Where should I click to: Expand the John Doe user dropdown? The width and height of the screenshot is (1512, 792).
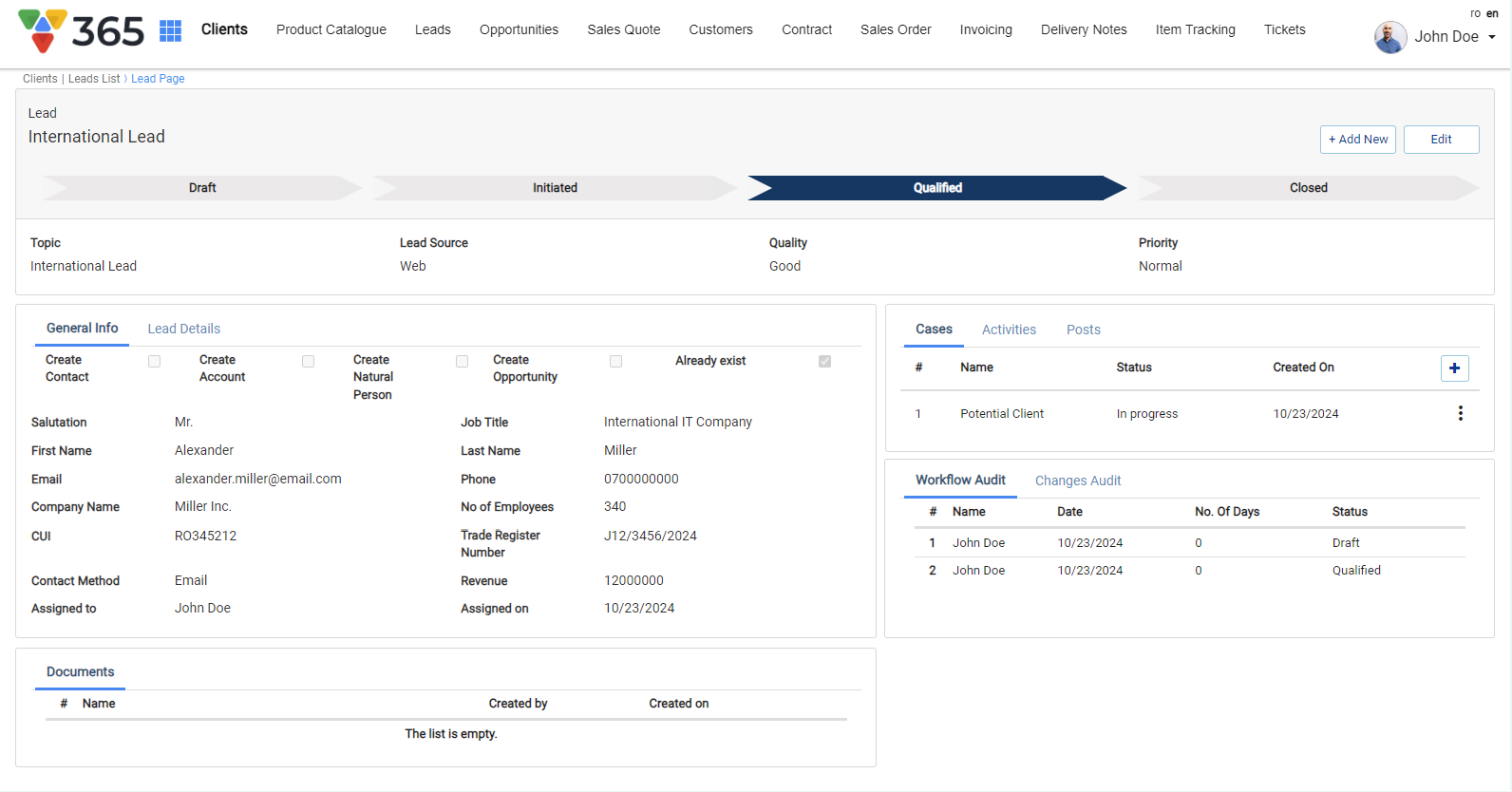click(1491, 37)
